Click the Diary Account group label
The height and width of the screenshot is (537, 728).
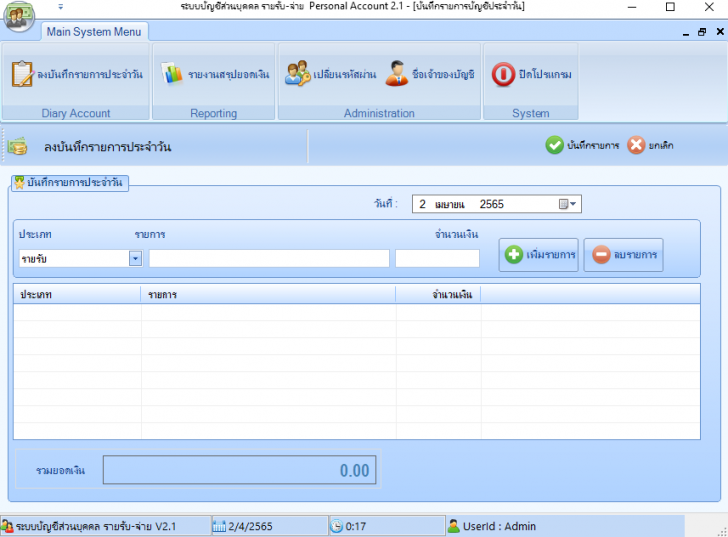76,113
